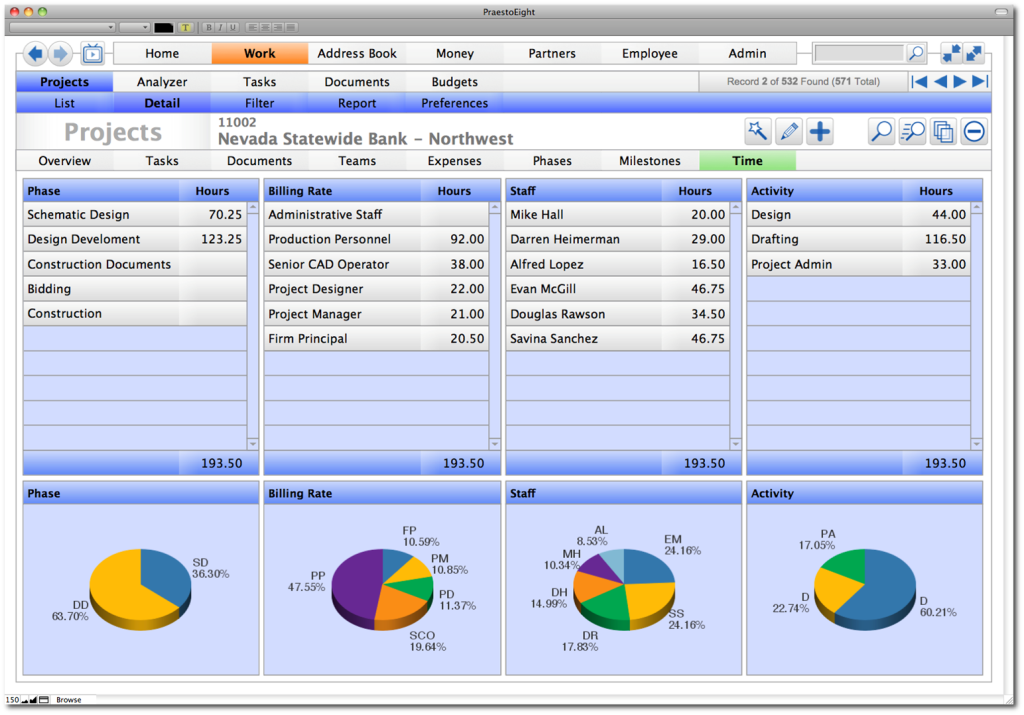
Task: Click the magic wand icon
Action: pos(758,131)
